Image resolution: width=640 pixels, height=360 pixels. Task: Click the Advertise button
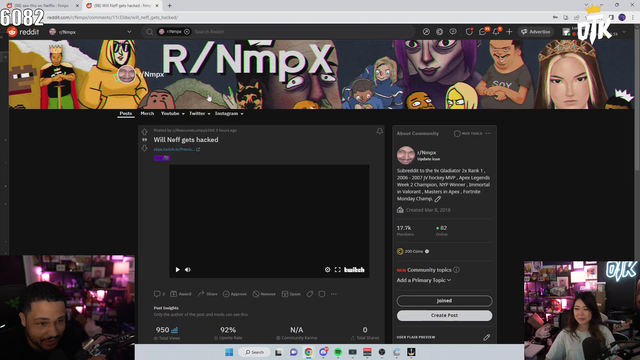pos(536,32)
